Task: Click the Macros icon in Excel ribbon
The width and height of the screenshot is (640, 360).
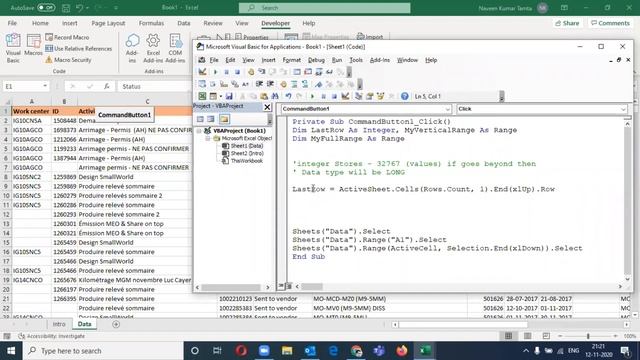Action: pos(33,45)
